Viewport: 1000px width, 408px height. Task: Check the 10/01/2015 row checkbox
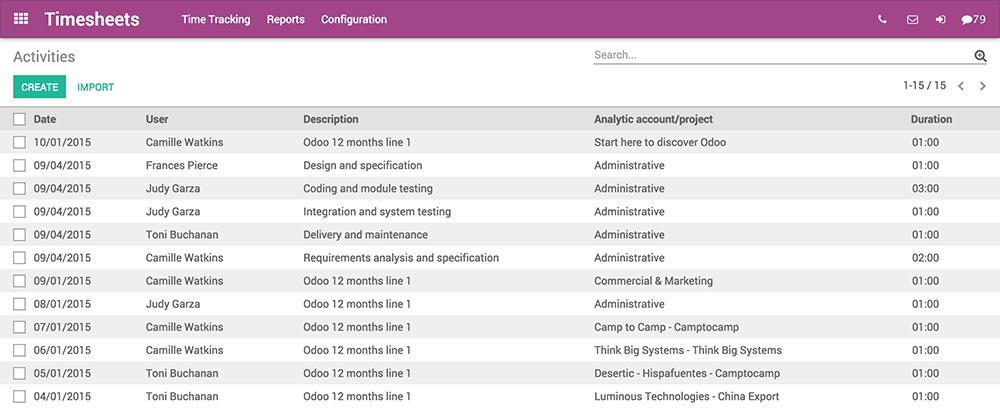tap(20, 143)
